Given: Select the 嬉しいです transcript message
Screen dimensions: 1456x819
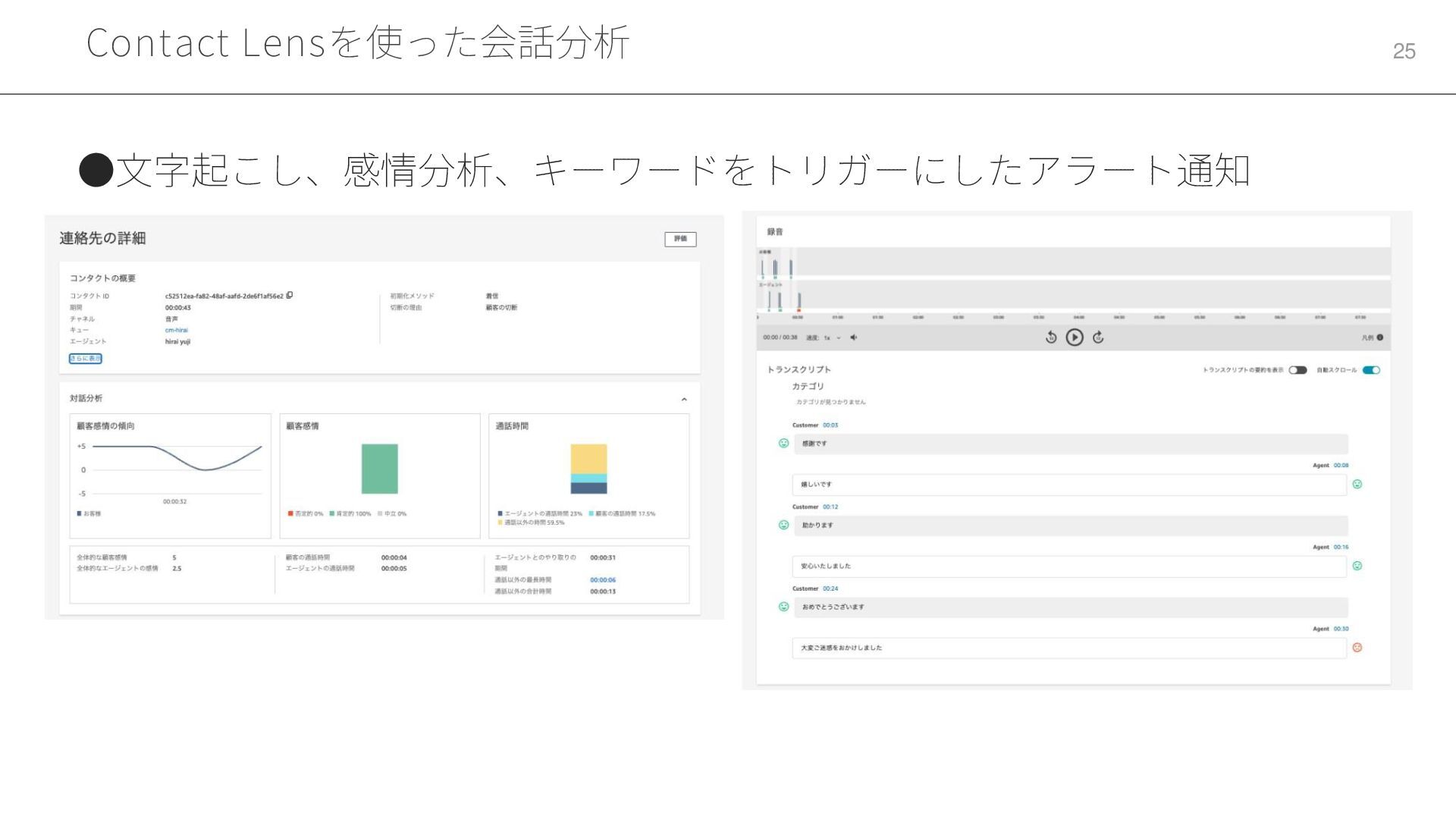Looking at the screenshot, I should [x=1069, y=485].
